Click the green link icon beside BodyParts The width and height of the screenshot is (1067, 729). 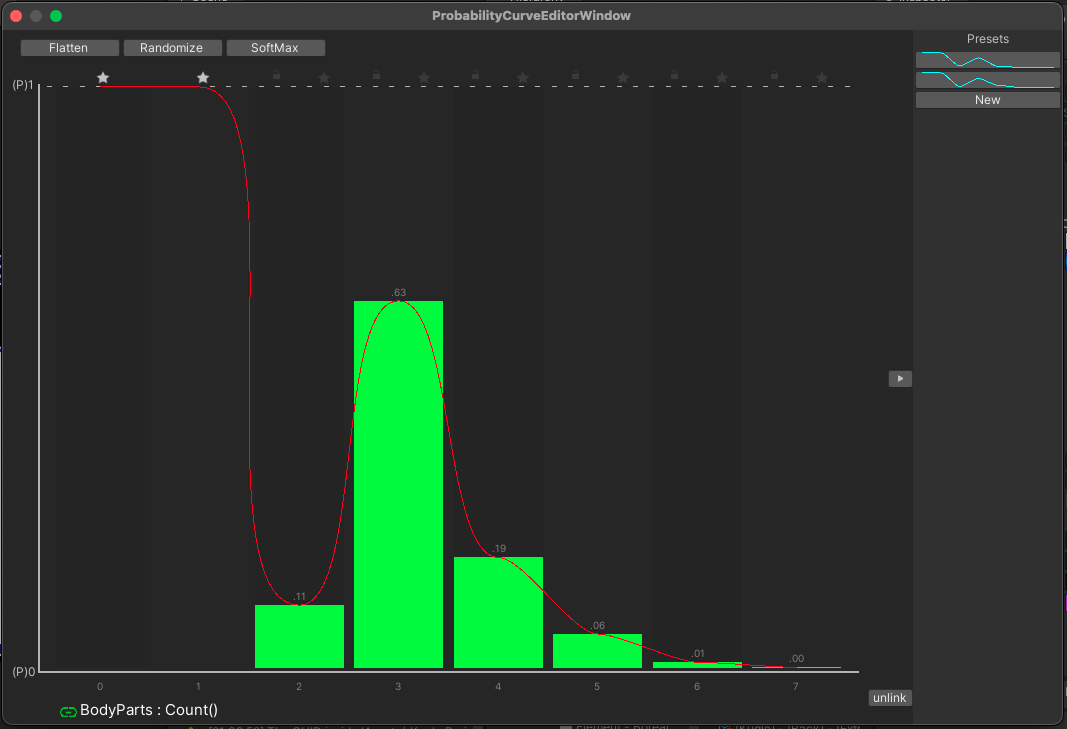[68, 712]
